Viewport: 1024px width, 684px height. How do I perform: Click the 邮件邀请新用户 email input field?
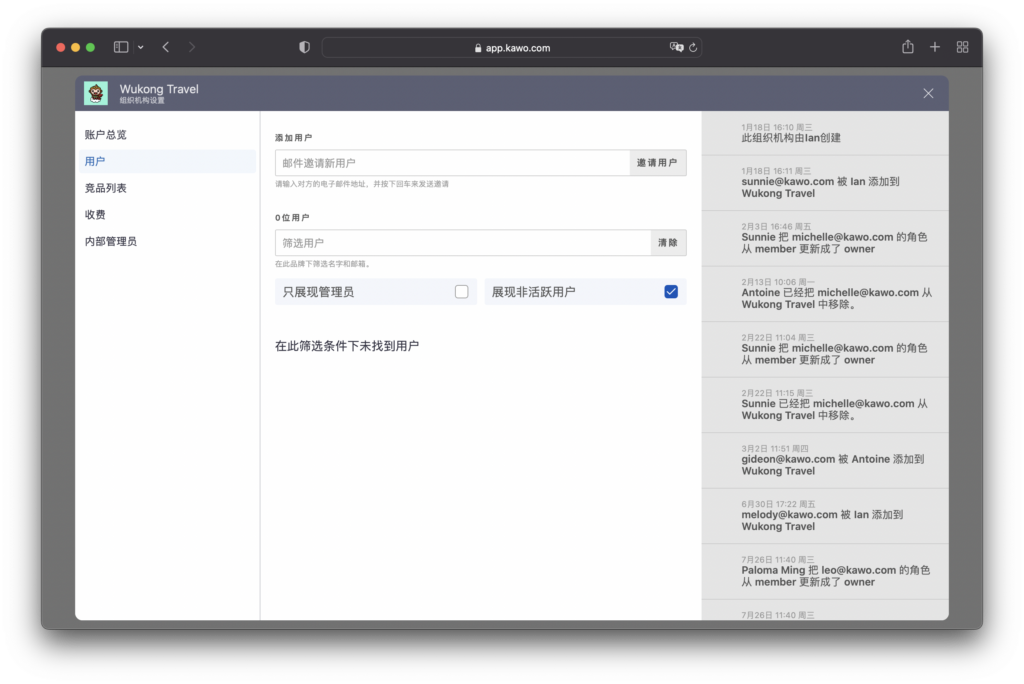point(452,163)
